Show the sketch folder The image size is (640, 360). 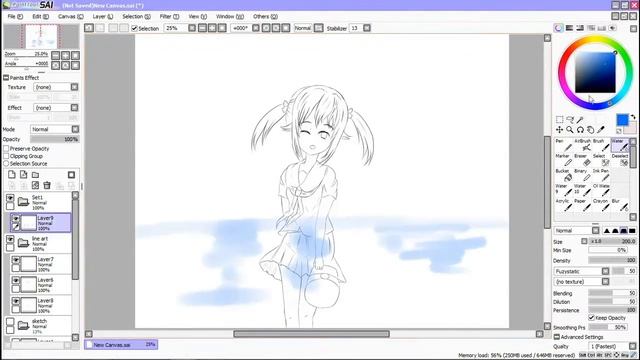[x=10, y=322]
